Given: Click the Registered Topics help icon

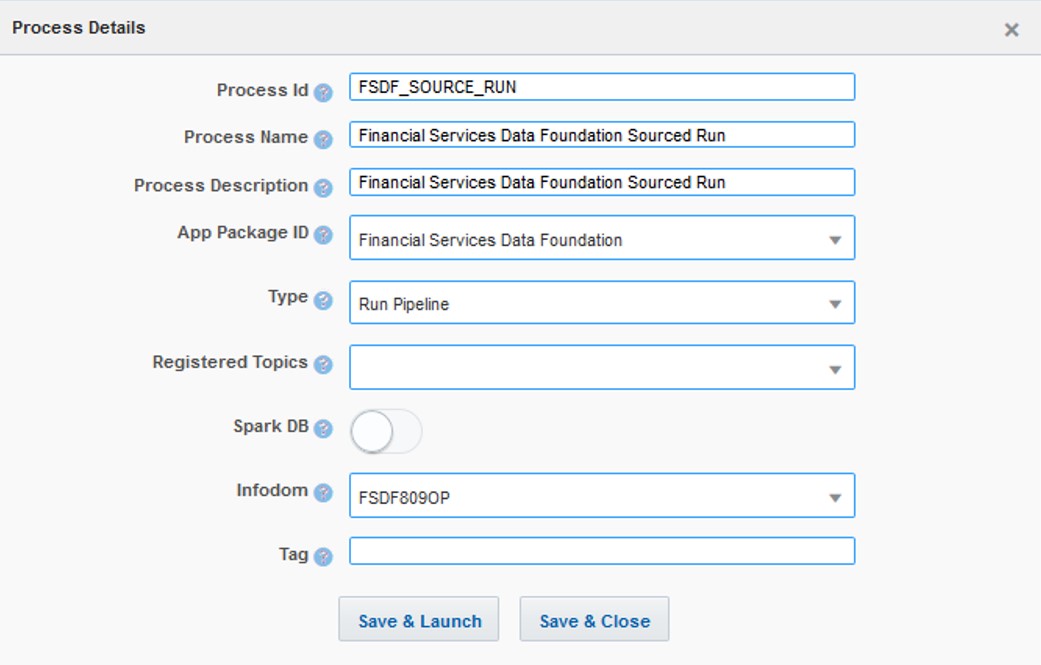Looking at the screenshot, I should click(x=323, y=365).
